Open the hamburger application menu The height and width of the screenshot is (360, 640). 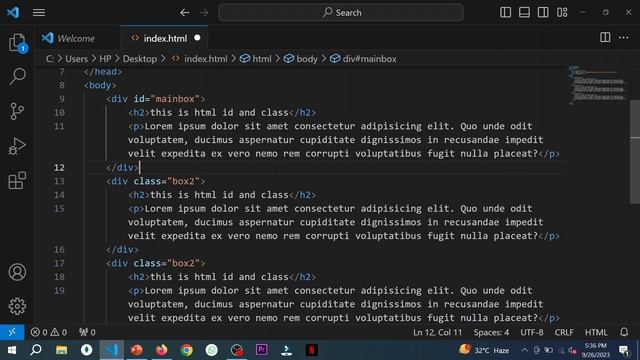(39, 13)
